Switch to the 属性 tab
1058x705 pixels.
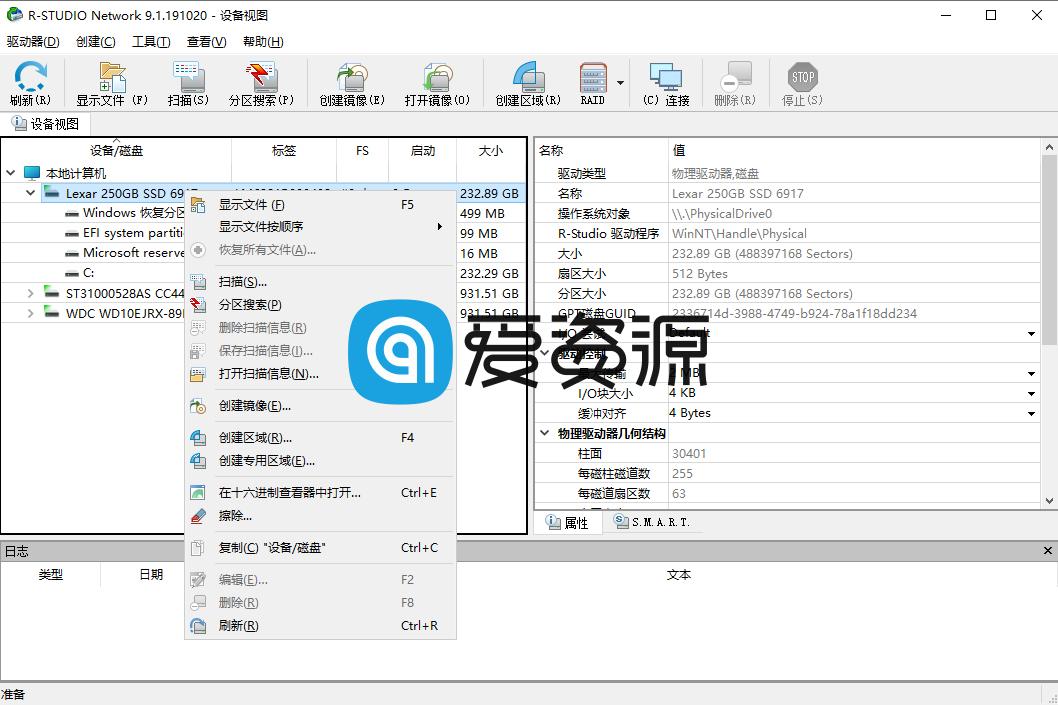coord(567,522)
